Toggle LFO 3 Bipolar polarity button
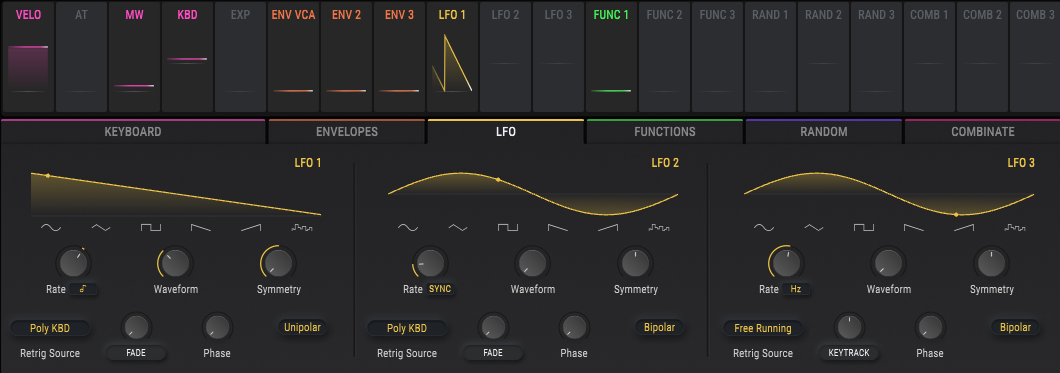This screenshot has height=373, width=1060. click(1015, 328)
